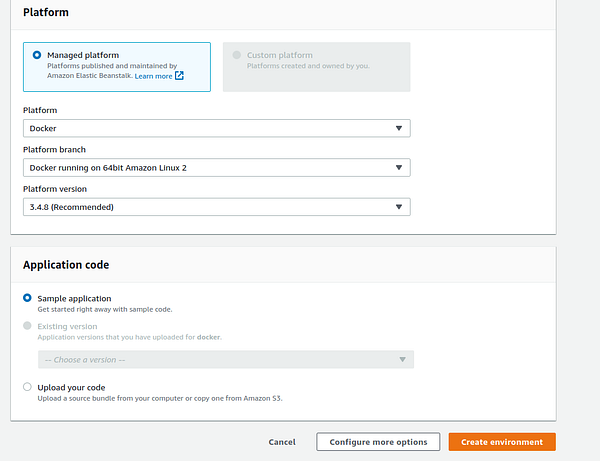The image size is (600, 461).
Task: Click the Learn more link
Action: click(153, 76)
